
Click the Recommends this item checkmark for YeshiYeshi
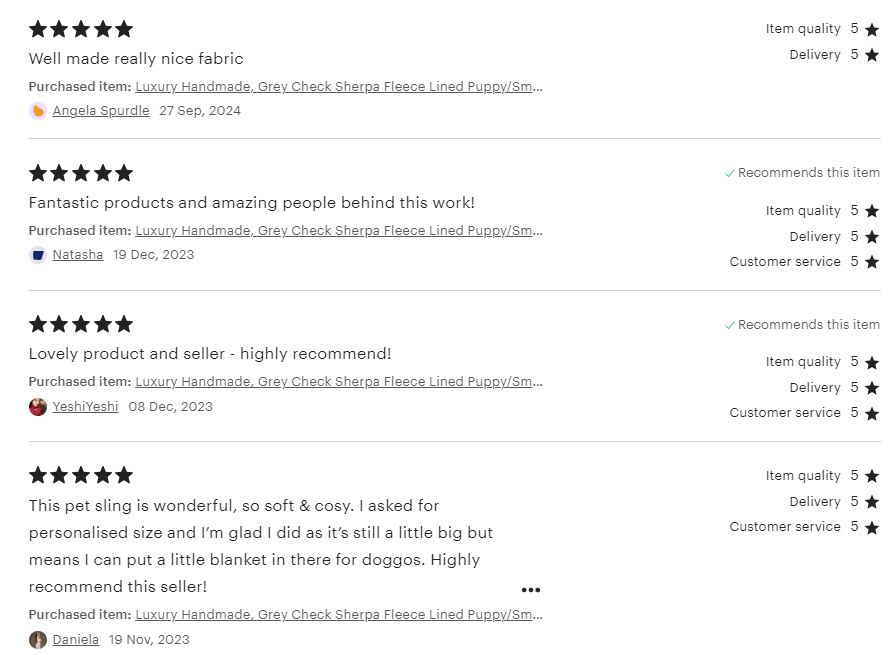(x=730, y=325)
